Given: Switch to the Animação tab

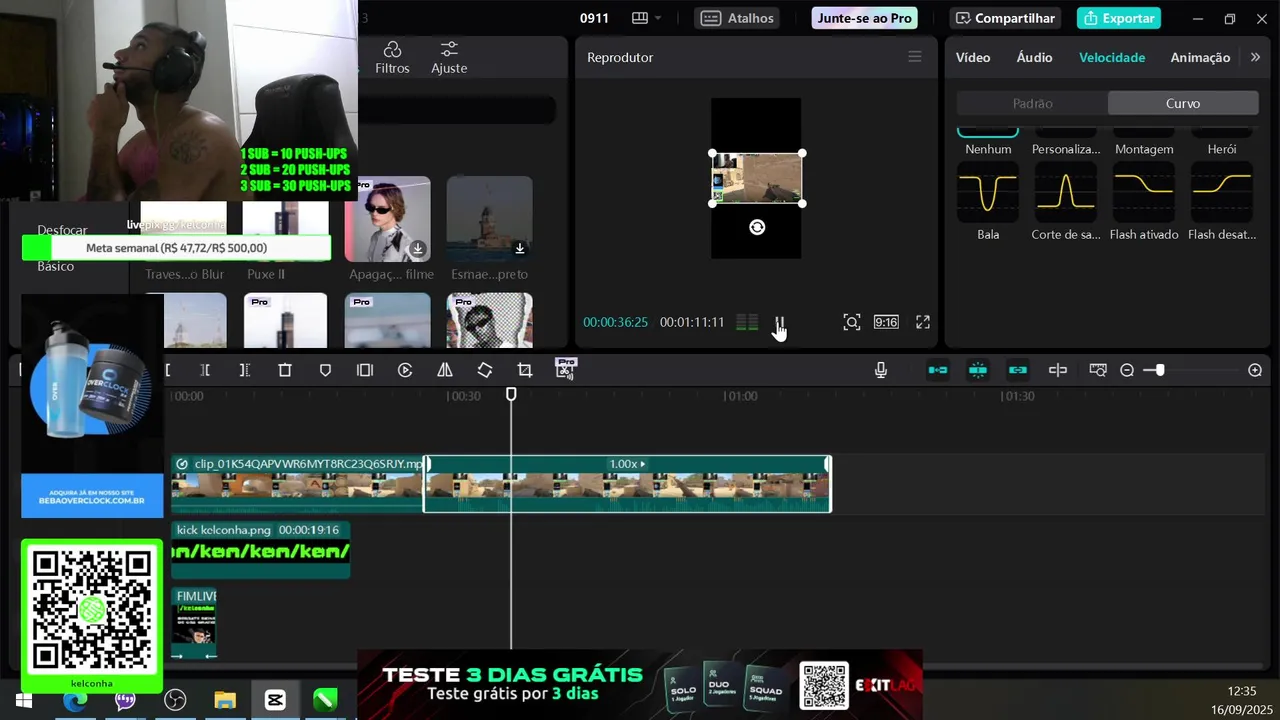Looking at the screenshot, I should [1200, 58].
